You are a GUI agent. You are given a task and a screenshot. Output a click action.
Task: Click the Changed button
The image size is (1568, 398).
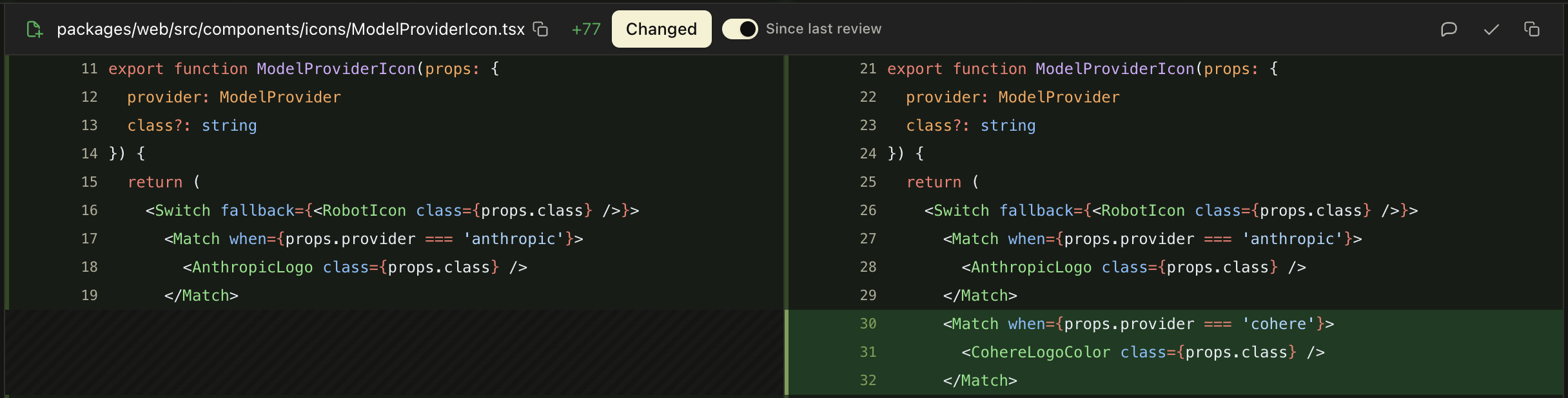(661, 29)
